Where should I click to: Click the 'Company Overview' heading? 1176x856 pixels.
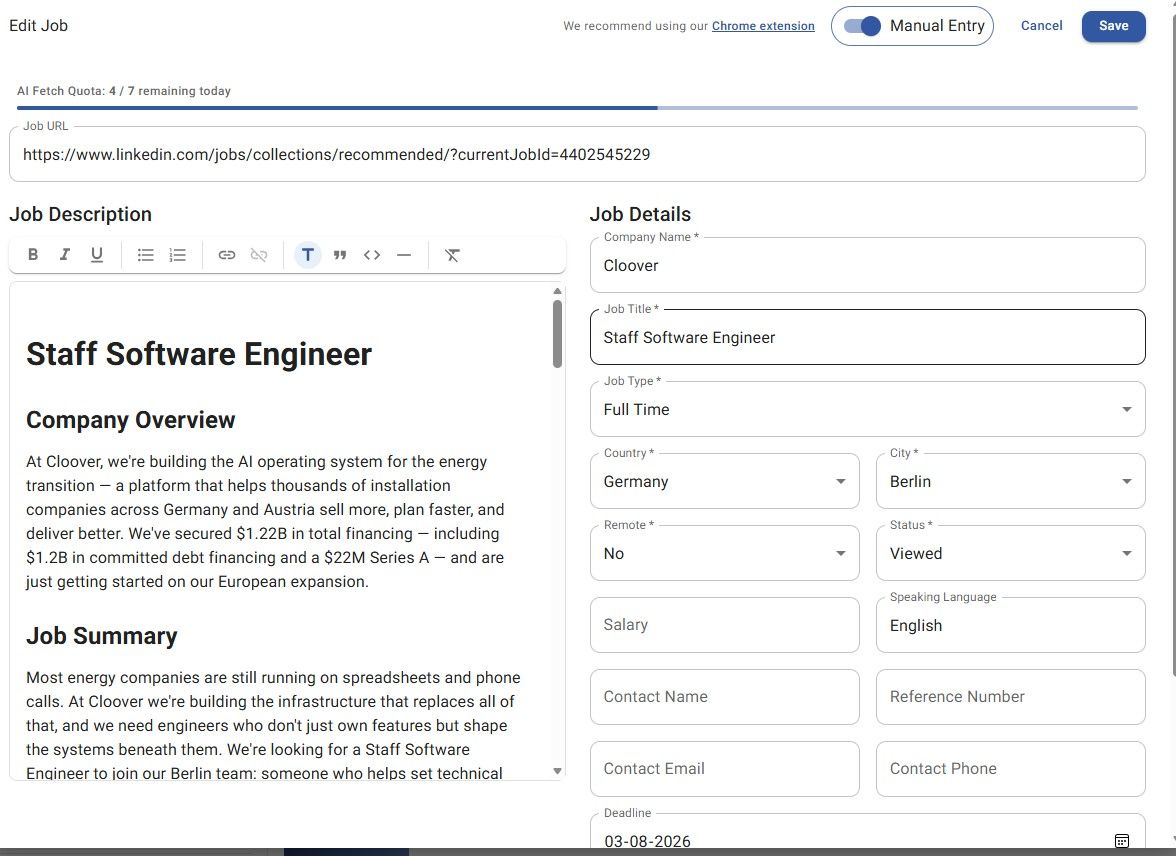pyautogui.click(x=130, y=420)
